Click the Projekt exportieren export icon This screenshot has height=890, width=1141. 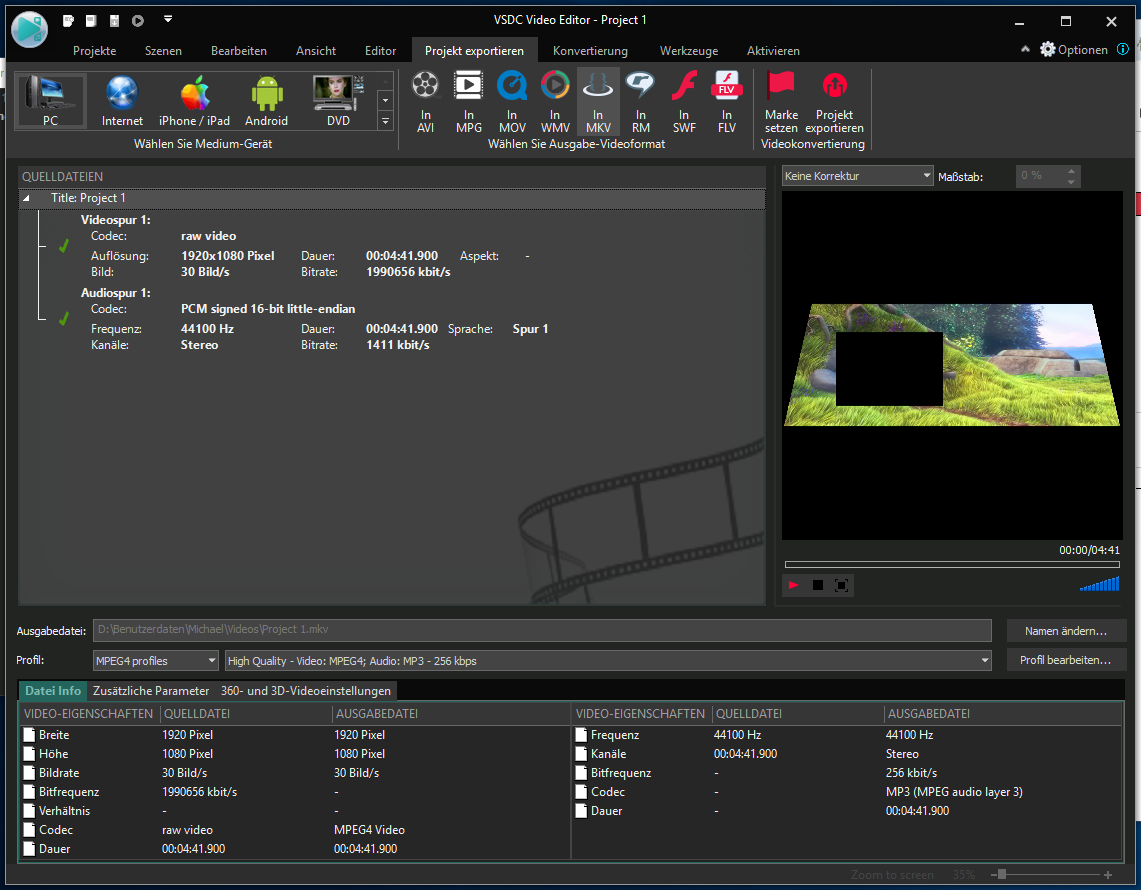click(834, 102)
